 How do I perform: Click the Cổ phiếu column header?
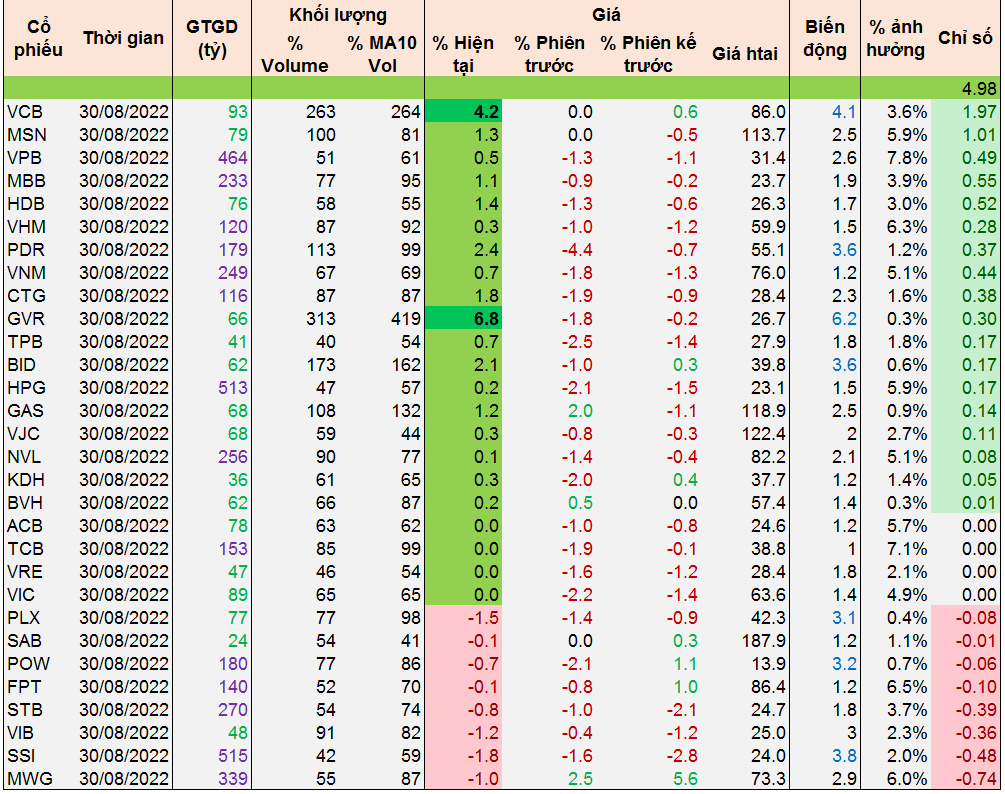point(38,38)
